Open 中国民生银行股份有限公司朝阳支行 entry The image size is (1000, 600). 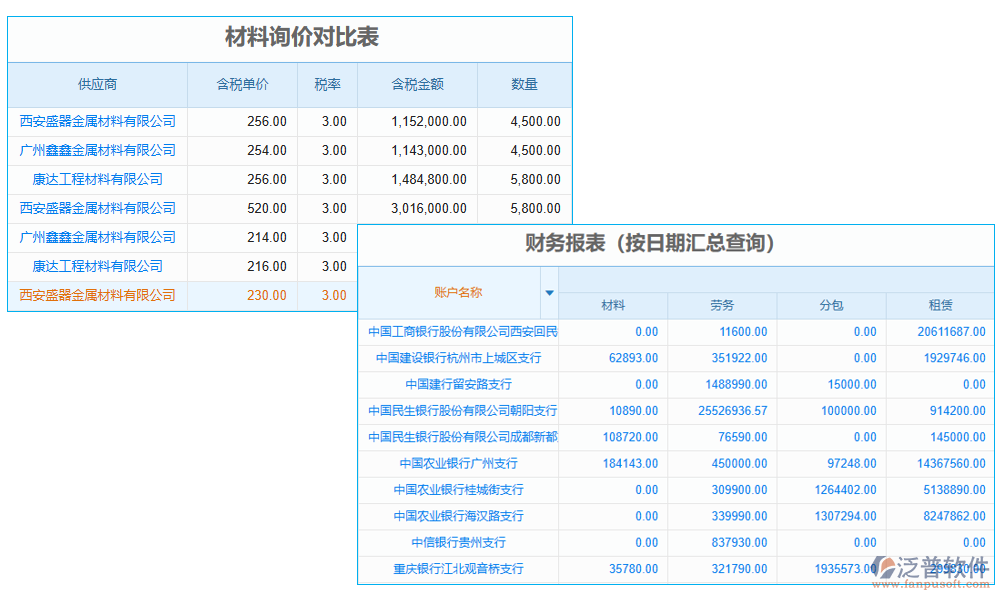457,410
